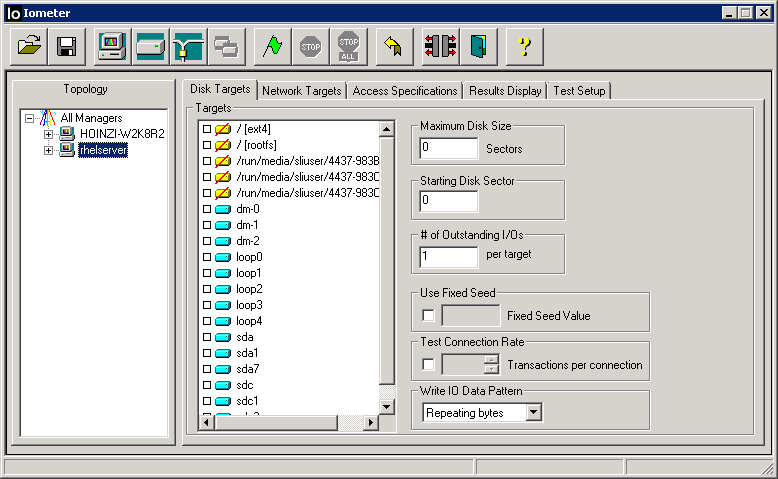Toggle the Test Connection Rate checkbox
This screenshot has height=479, width=778.
tap(429, 365)
